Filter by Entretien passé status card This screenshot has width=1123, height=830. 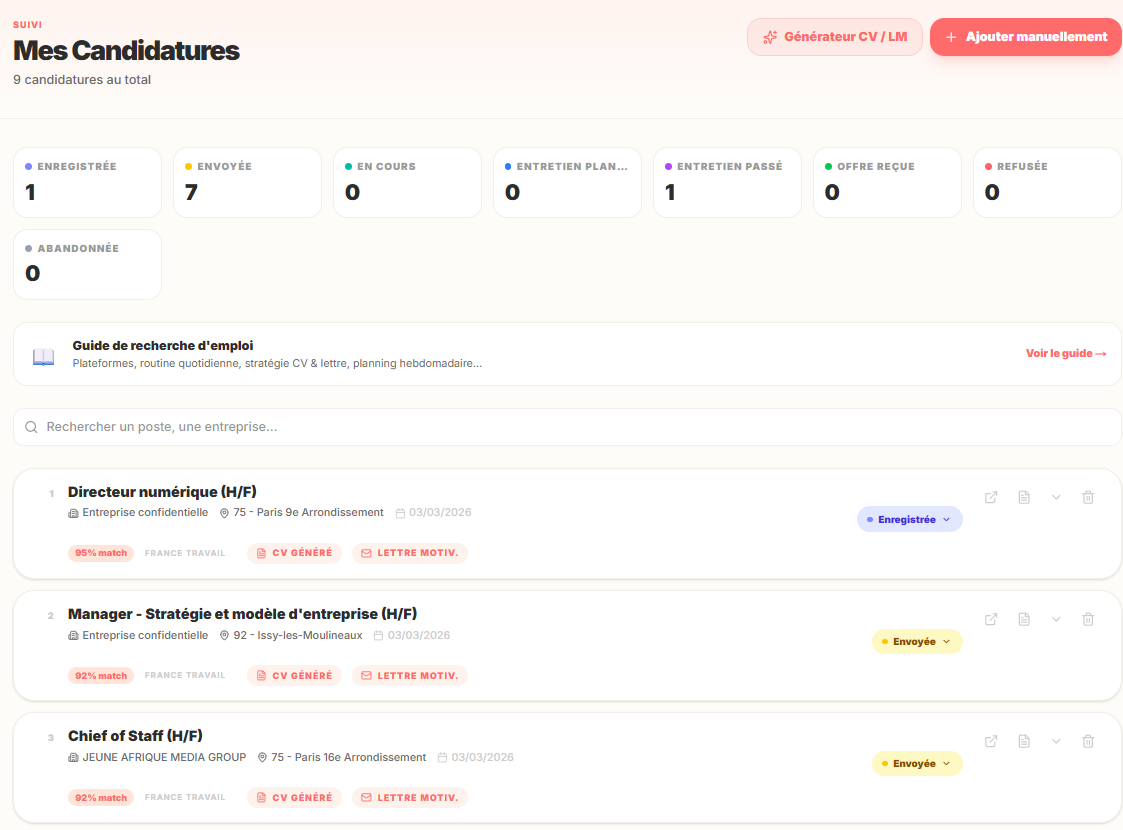click(727, 182)
